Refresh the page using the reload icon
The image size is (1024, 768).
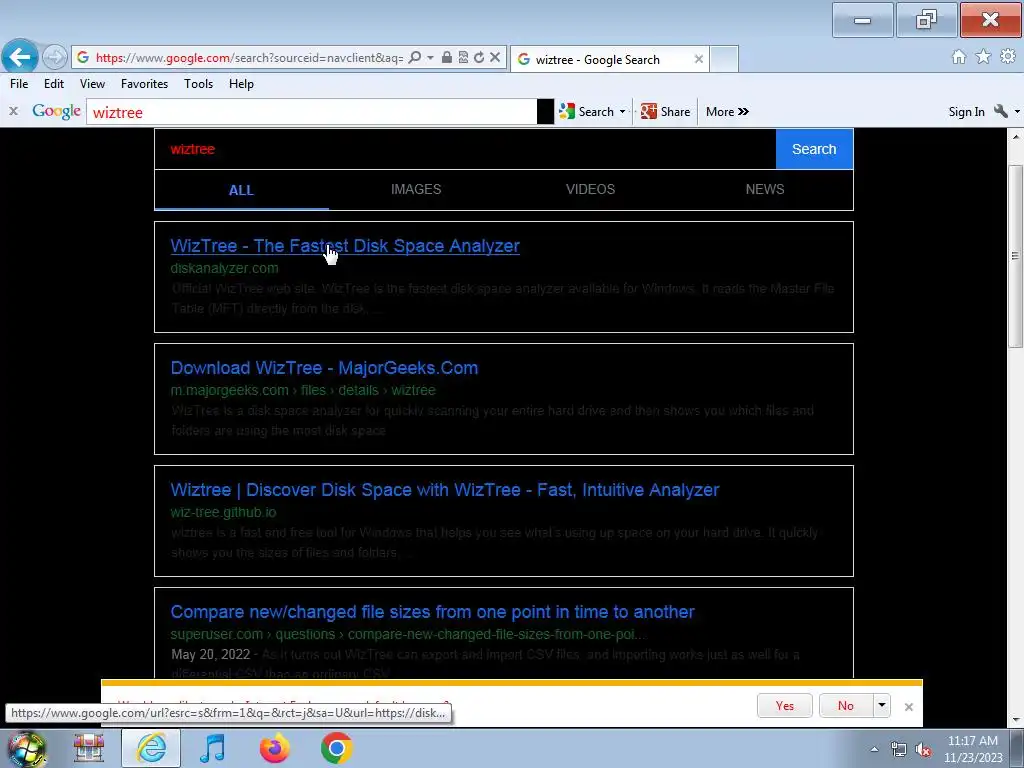pyautogui.click(x=479, y=57)
